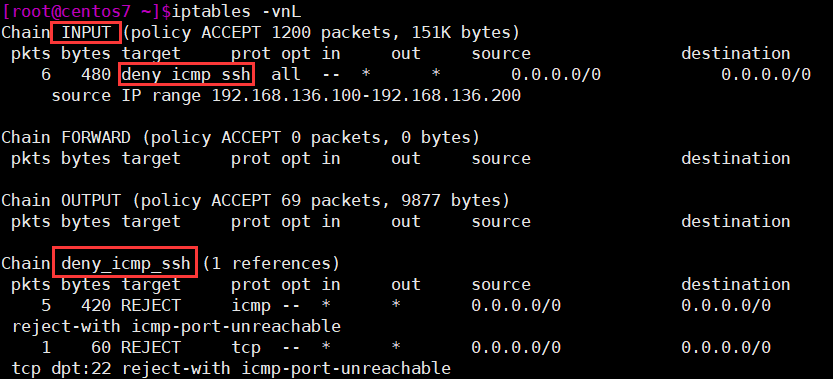Click the icmp protocol entry
The image size is (833, 379).
pos(251,306)
